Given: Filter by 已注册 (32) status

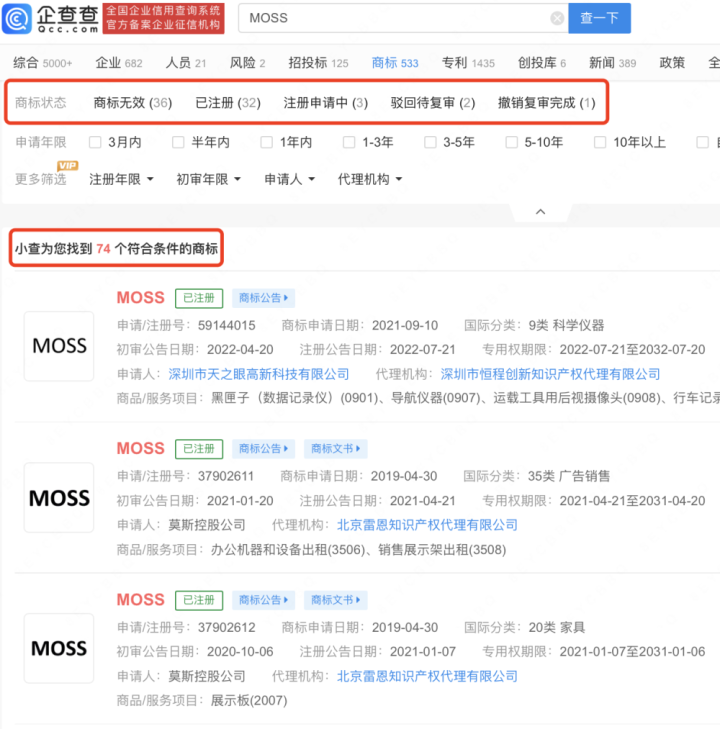Looking at the screenshot, I should 228,103.
